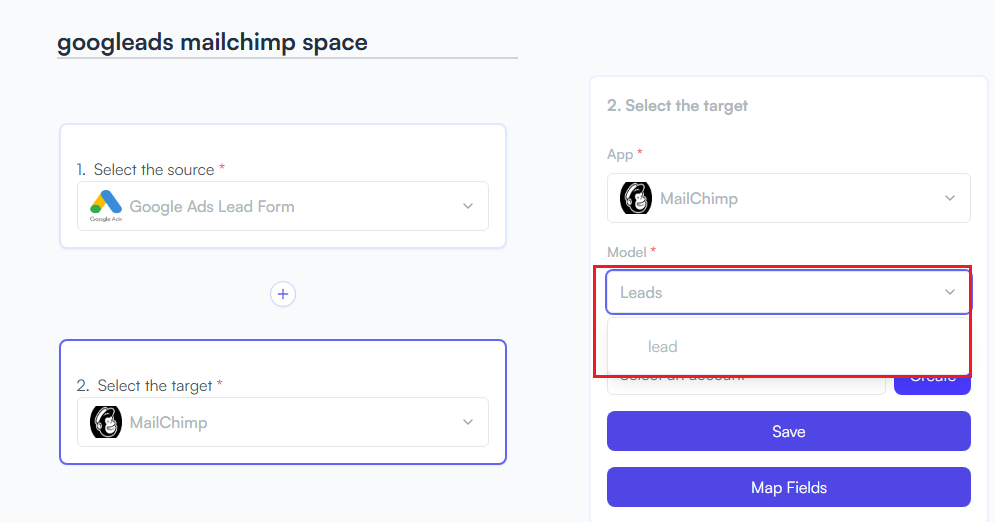This screenshot has height=522, width=995.
Task: Click the Google Ads logo in source field
Action: 105,206
